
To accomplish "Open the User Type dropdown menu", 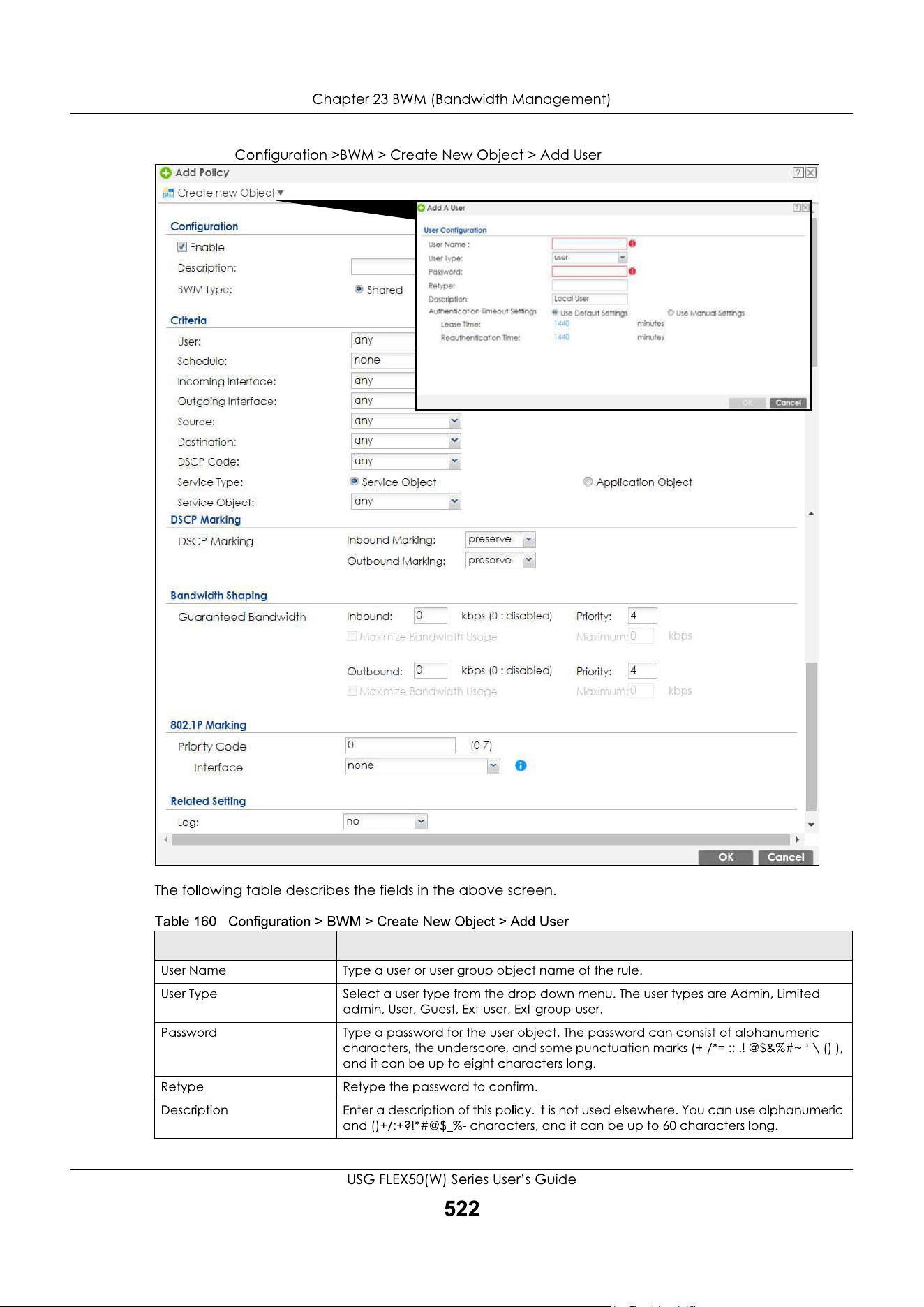I will (590, 258).
